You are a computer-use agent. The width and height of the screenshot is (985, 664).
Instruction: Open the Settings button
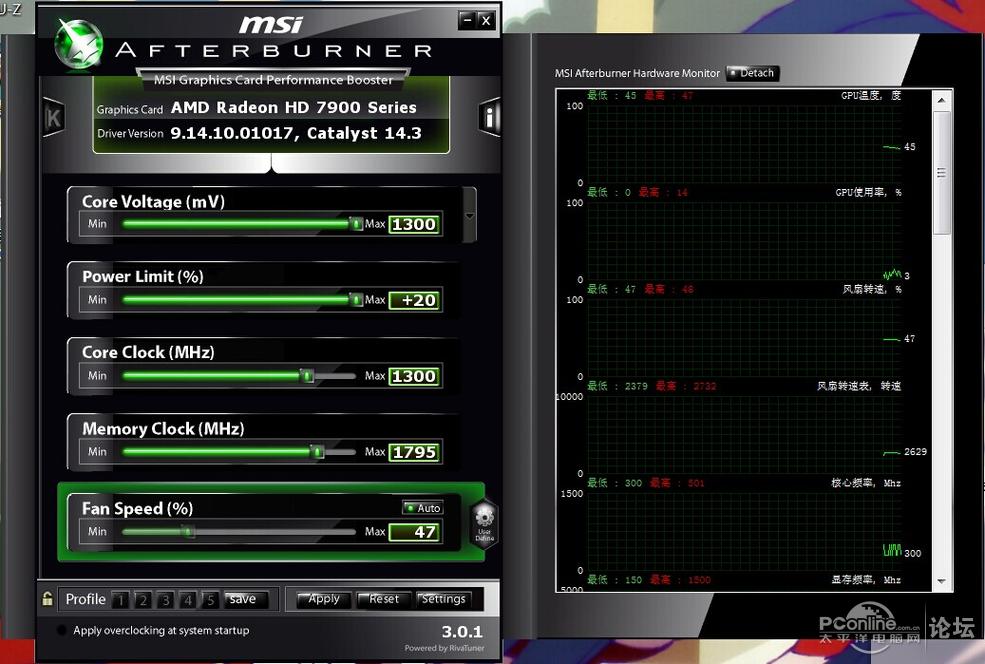tap(444, 600)
